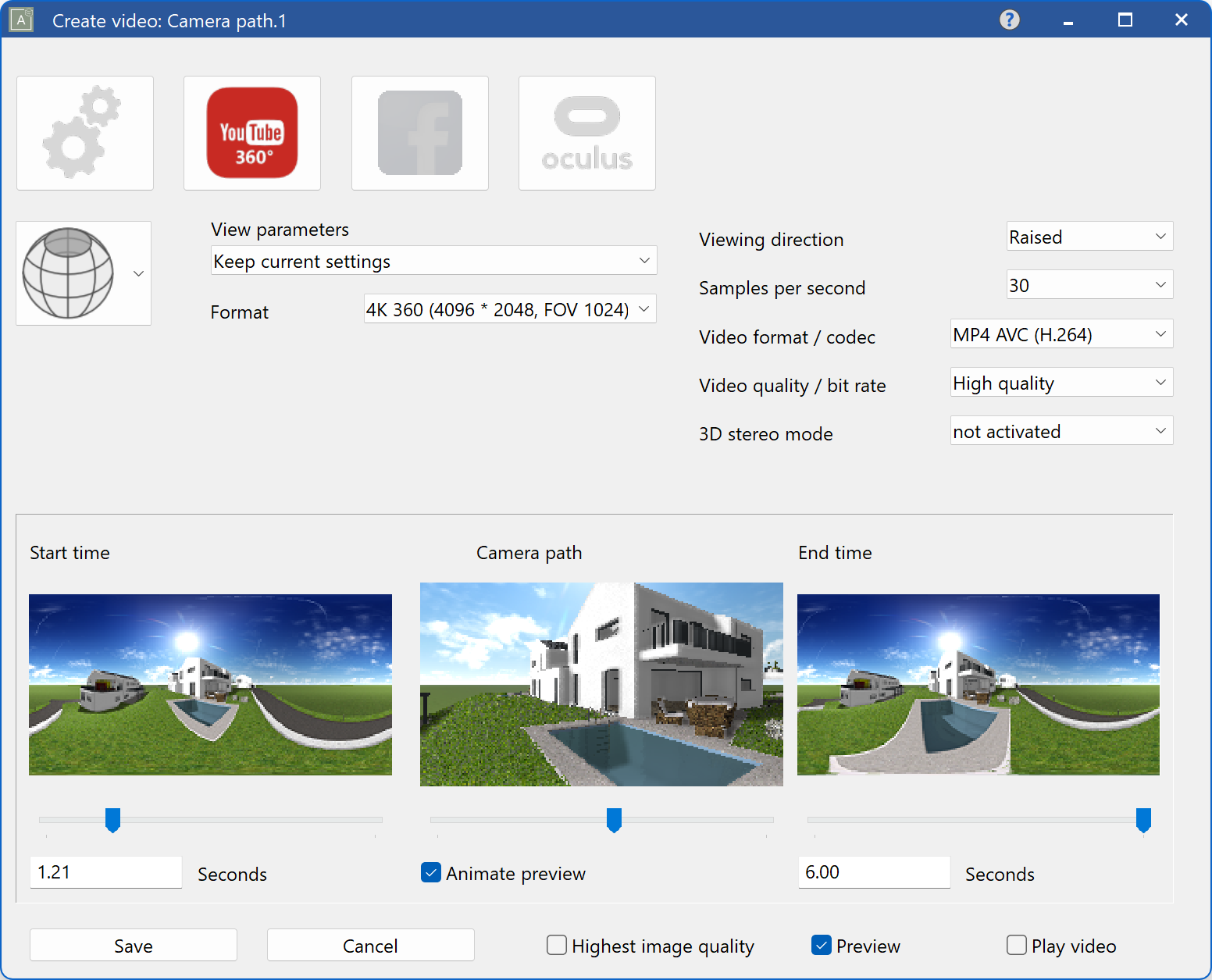This screenshot has width=1212, height=980.
Task: Open video settings via the gears icon
Action: click(84, 132)
